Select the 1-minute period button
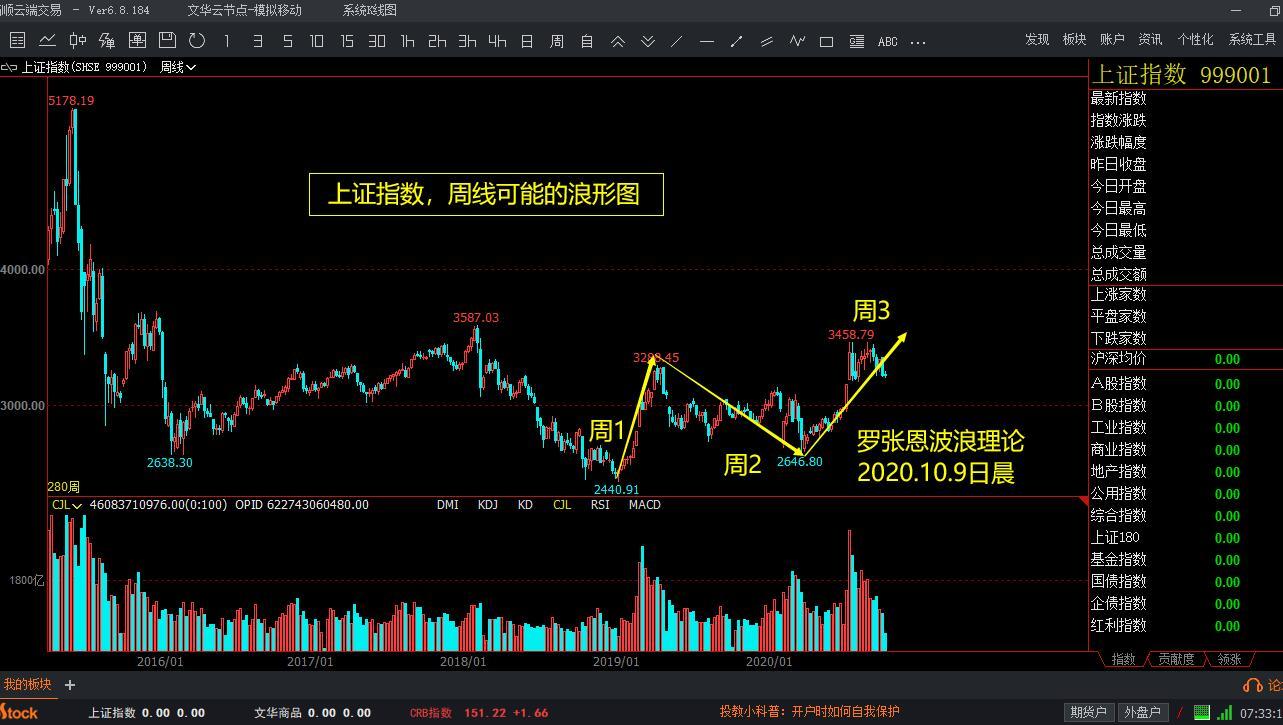Viewport: 1283px width, 725px height. [x=227, y=41]
